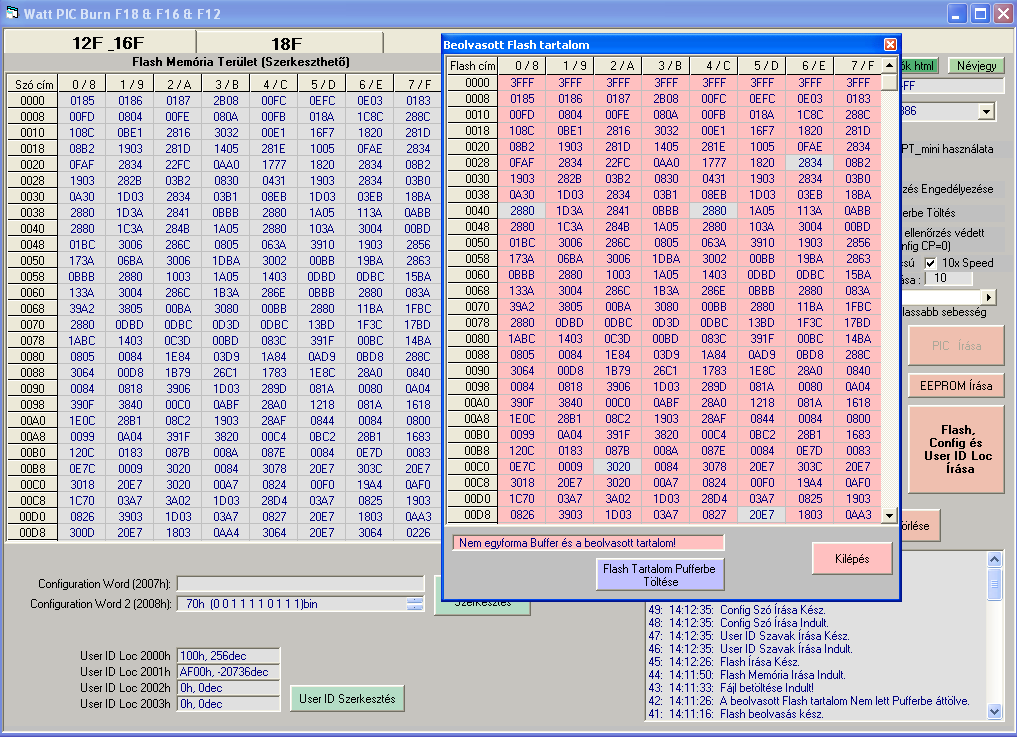
Task: Click the log panel scroll-up arrow
Action: (994, 559)
